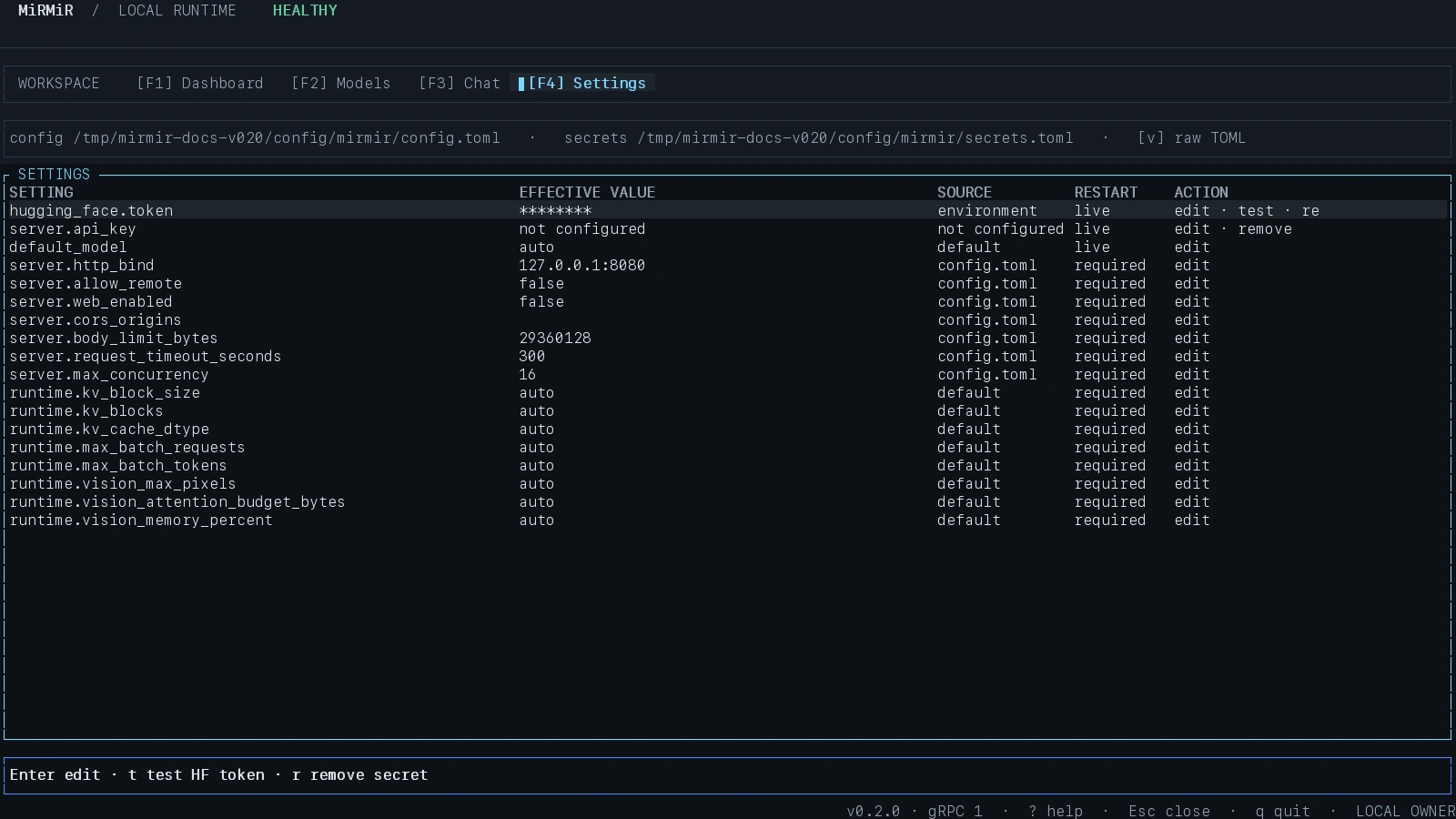
Task: Go to the [F3] Chat tab
Action: point(460,83)
